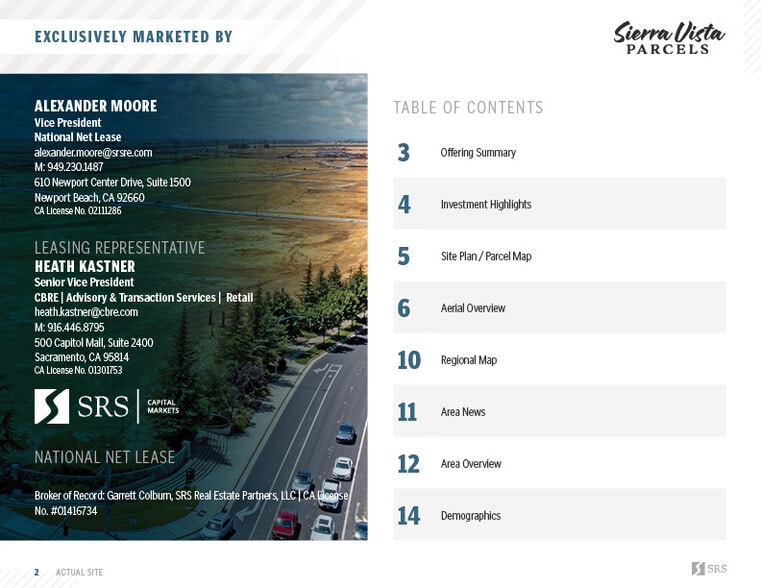761x588 pixels.
Task: Click the Sierra Vista Parcels logo
Action: click(669, 38)
